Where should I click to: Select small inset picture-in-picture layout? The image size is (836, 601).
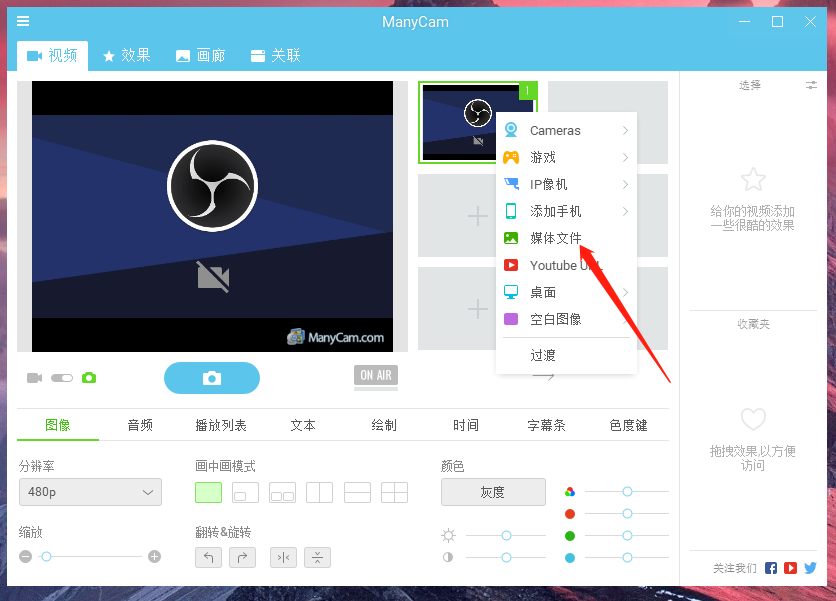tap(246, 492)
